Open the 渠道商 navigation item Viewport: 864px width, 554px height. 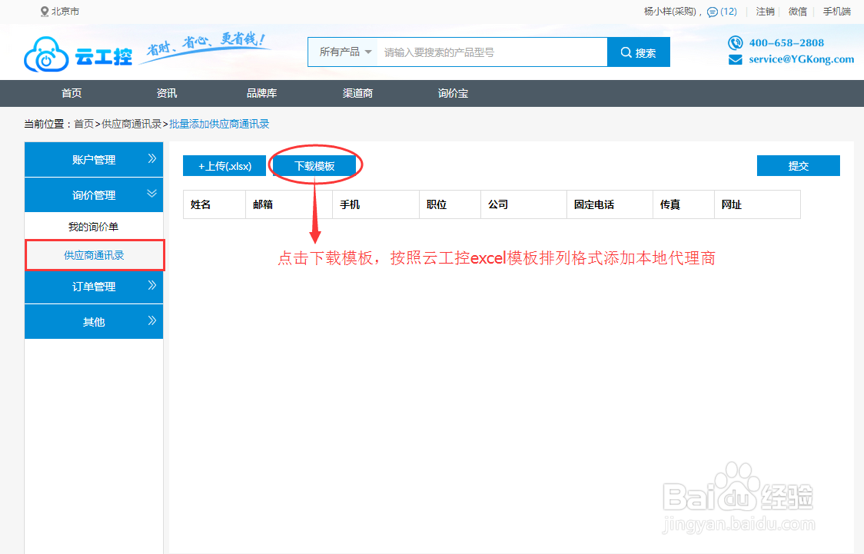358,93
